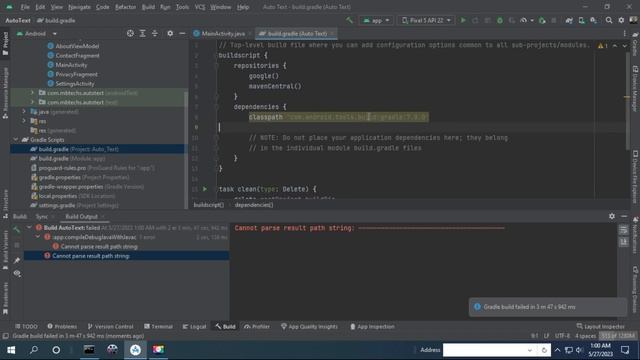
Task: Switch to MainActivity.java tab
Action: pyautogui.click(x=222, y=33)
